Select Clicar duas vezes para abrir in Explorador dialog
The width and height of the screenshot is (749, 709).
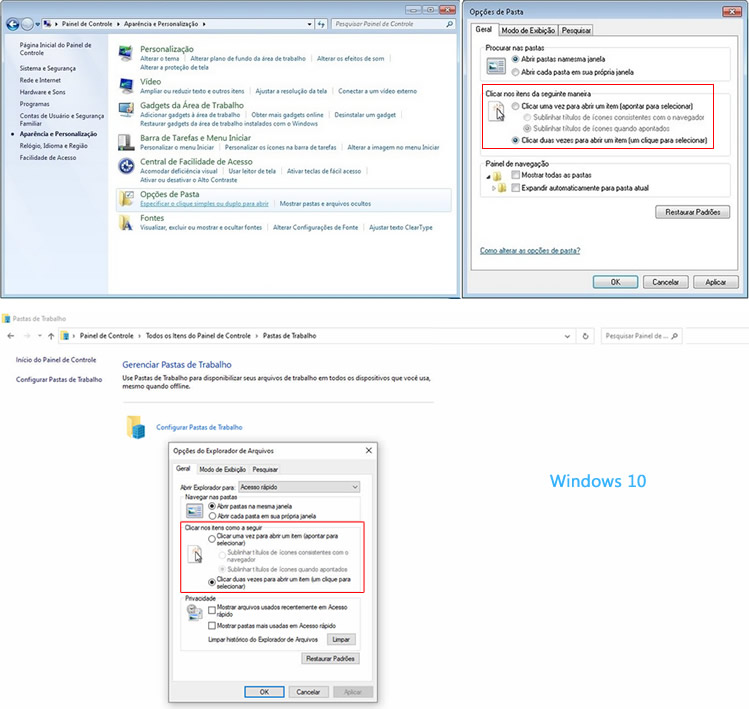point(212,582)
